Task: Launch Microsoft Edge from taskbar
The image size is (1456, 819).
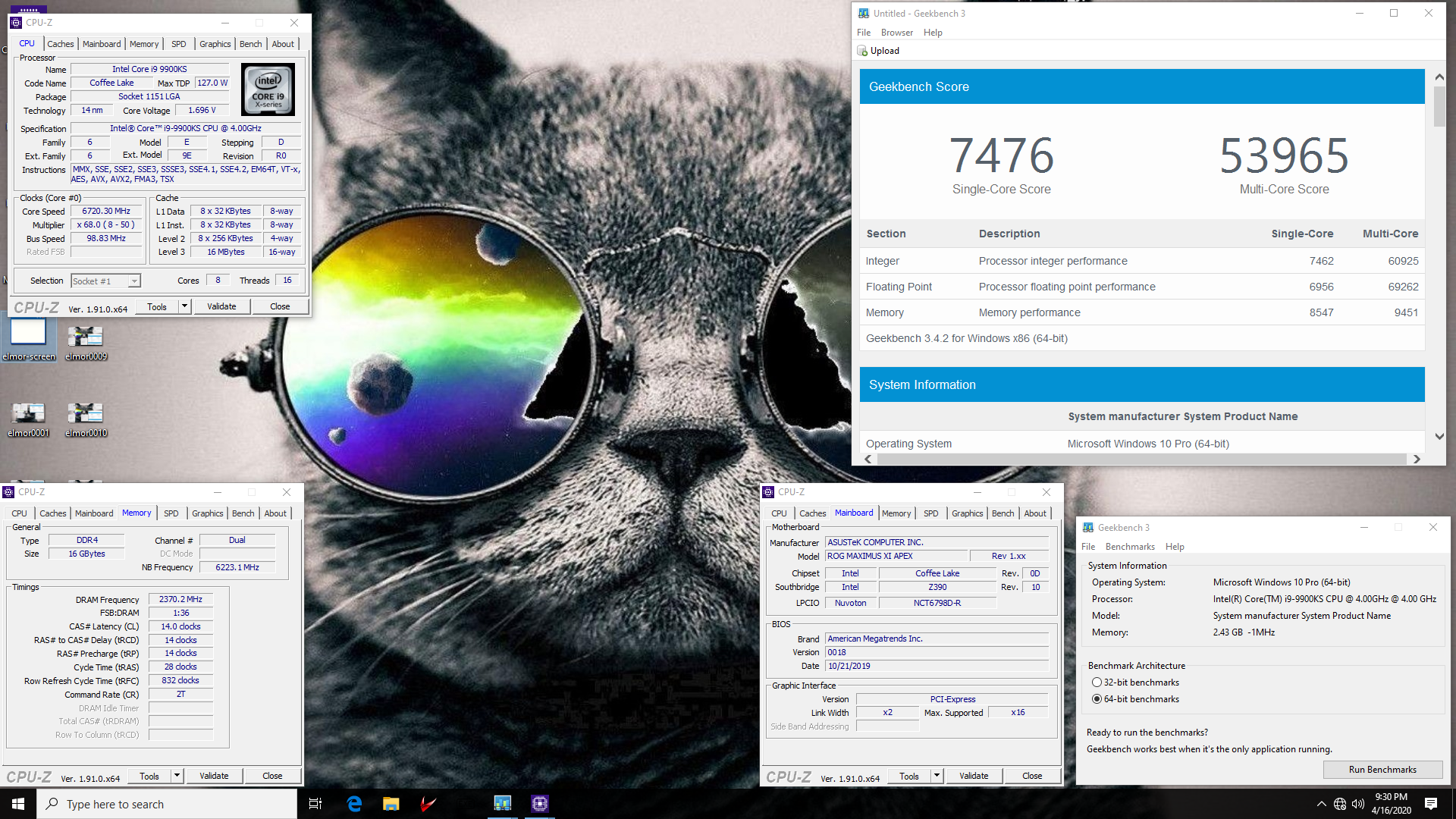Action: (x=354, y=804)
